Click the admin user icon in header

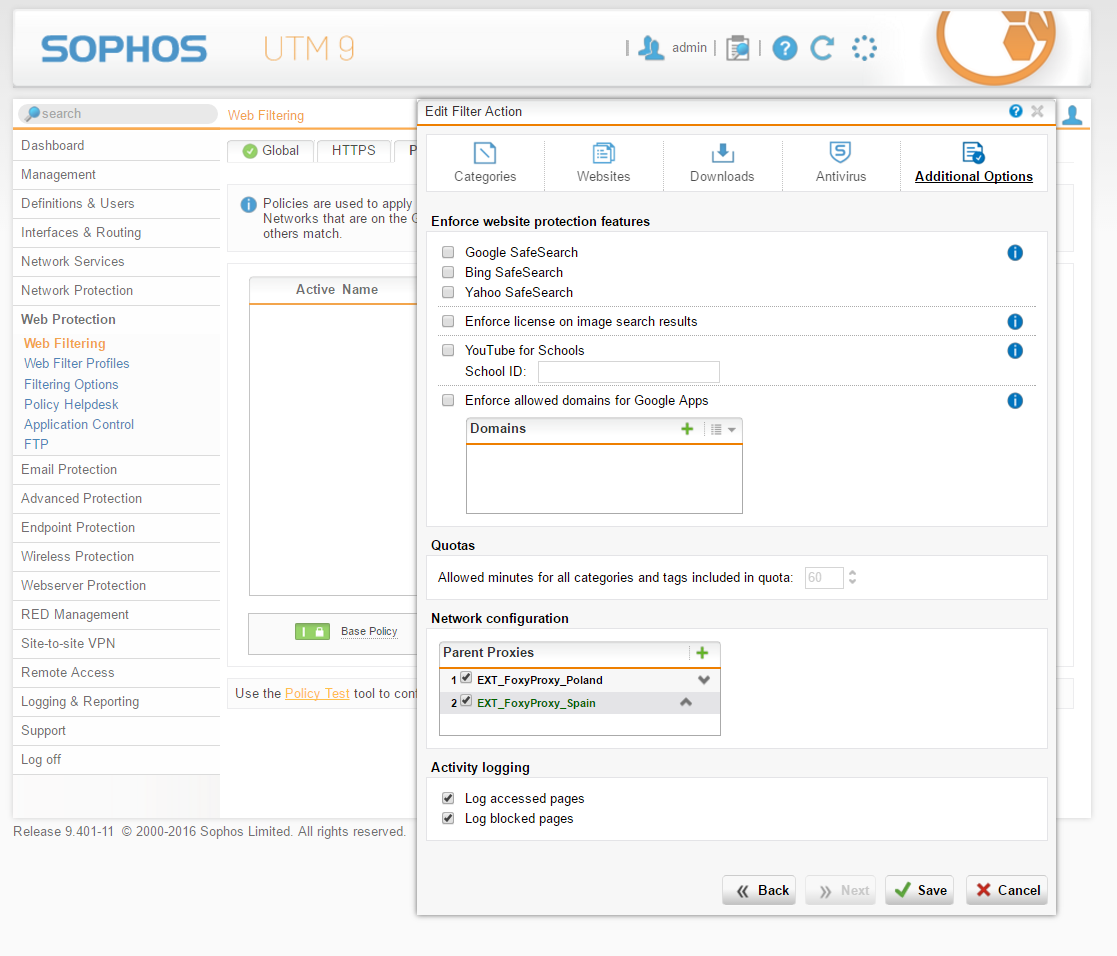coord(651,48)
